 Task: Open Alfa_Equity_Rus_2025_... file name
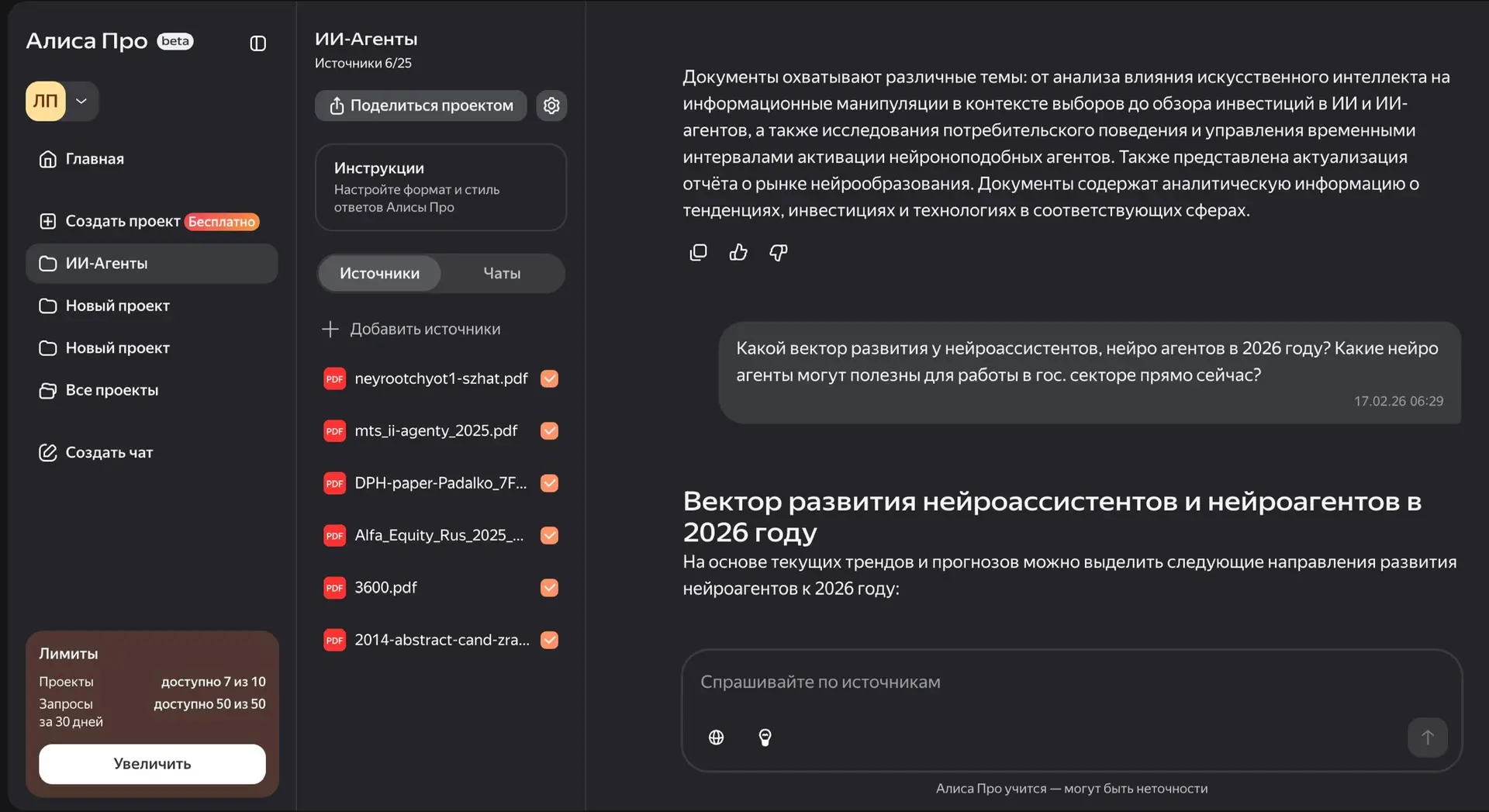pyautogui.click(x=439, y=535)
